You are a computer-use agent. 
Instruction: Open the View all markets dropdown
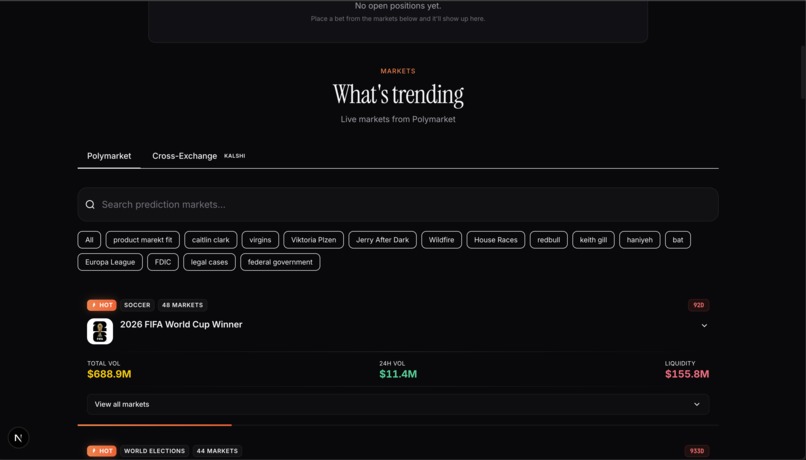(398, 404)
